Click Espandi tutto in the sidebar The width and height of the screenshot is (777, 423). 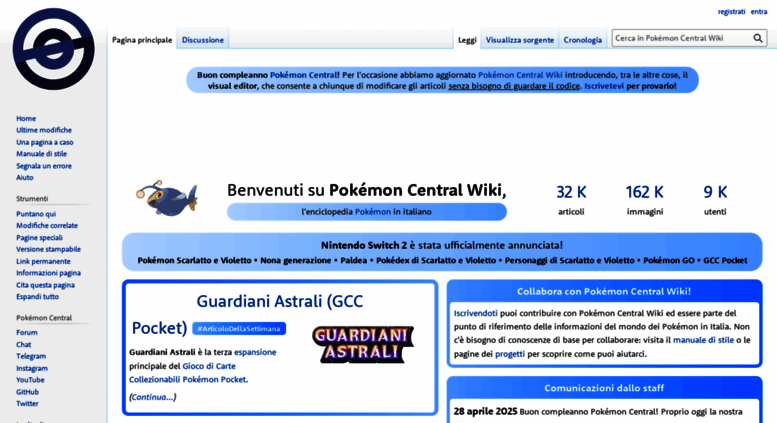click(x=37, y=297)
